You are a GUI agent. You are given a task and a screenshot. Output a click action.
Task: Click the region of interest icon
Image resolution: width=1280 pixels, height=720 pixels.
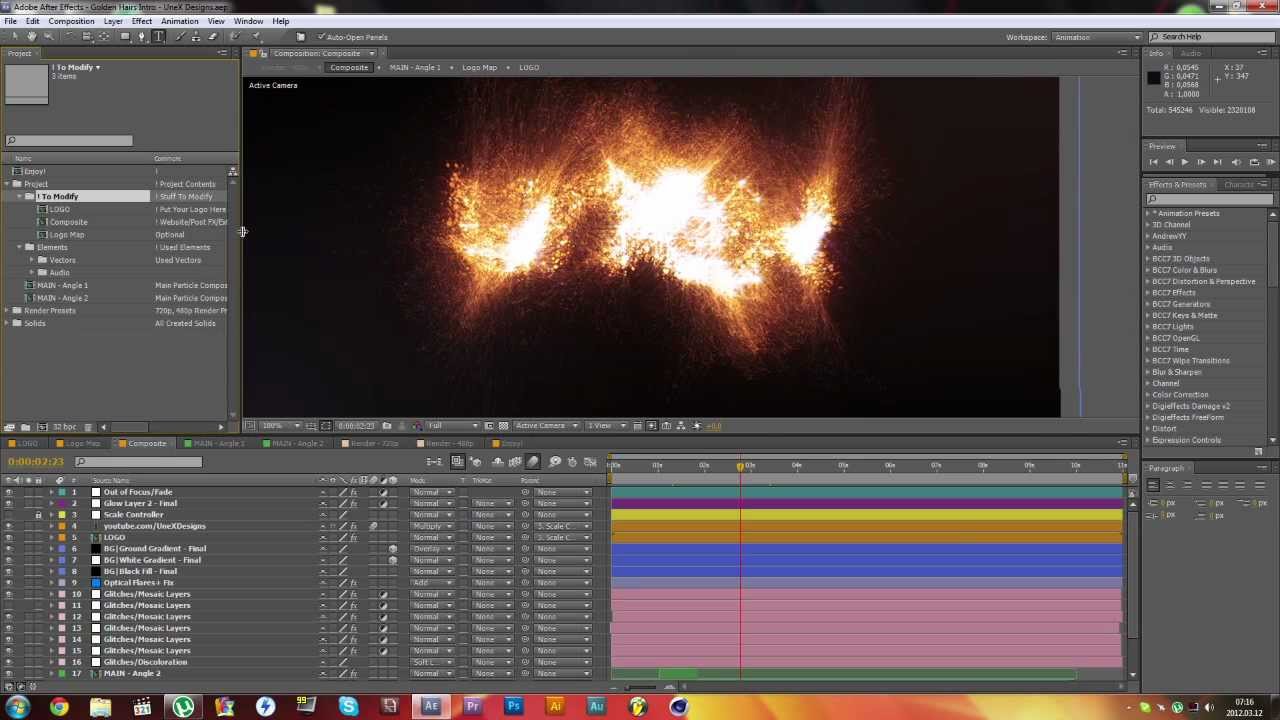489,426
